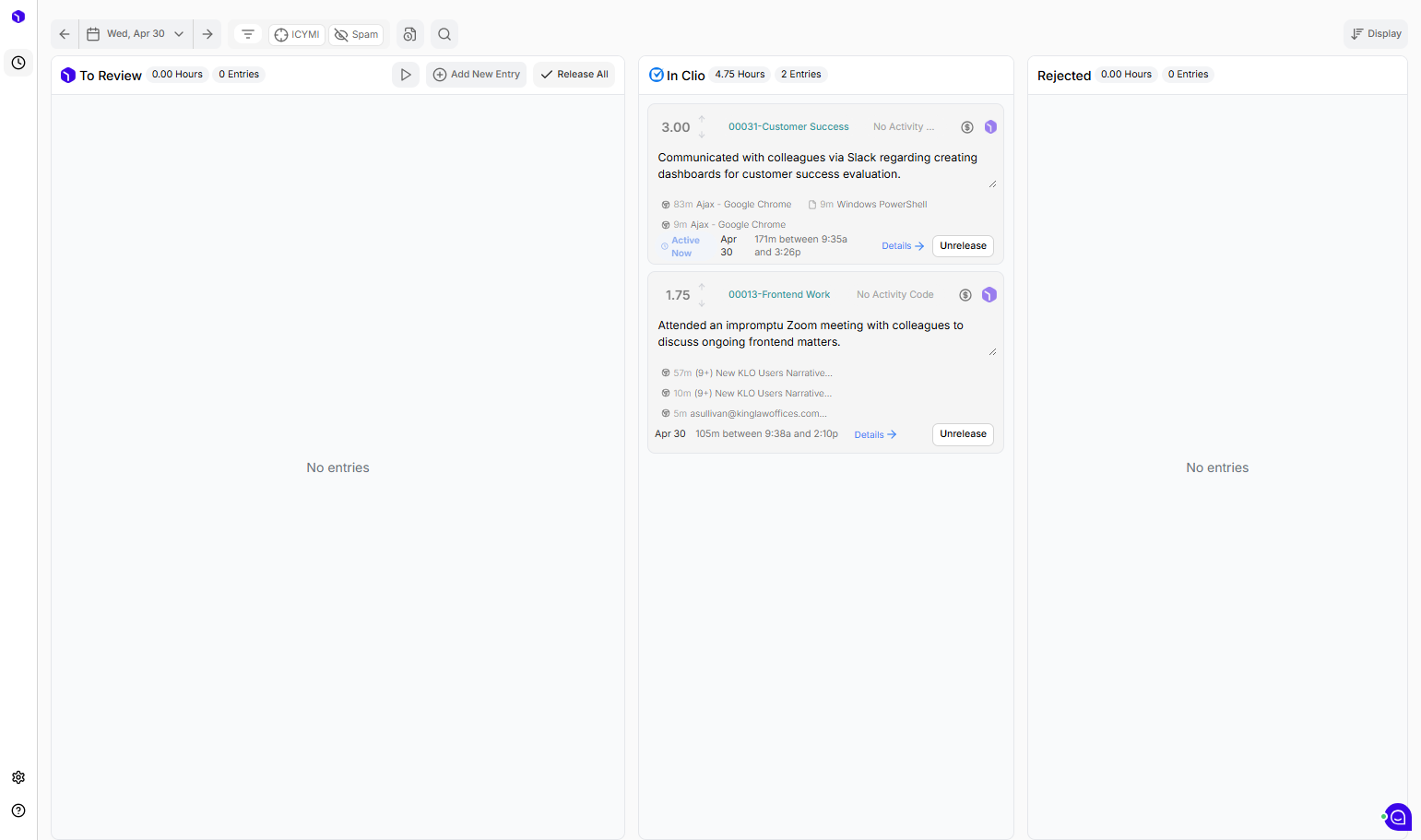
Task: Click the purple logo icon on Customer Success entry
Action: pyautogui.click(x=990, y=127)
